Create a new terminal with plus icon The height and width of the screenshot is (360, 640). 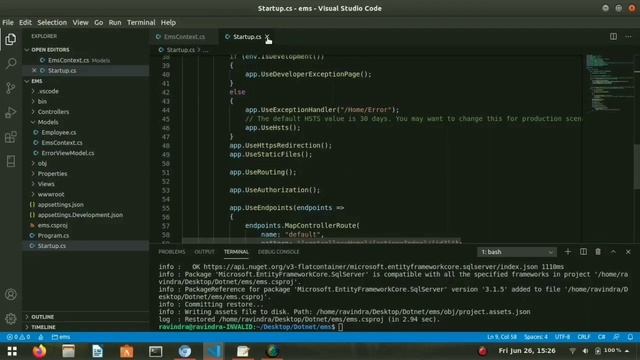click(568, 252)
